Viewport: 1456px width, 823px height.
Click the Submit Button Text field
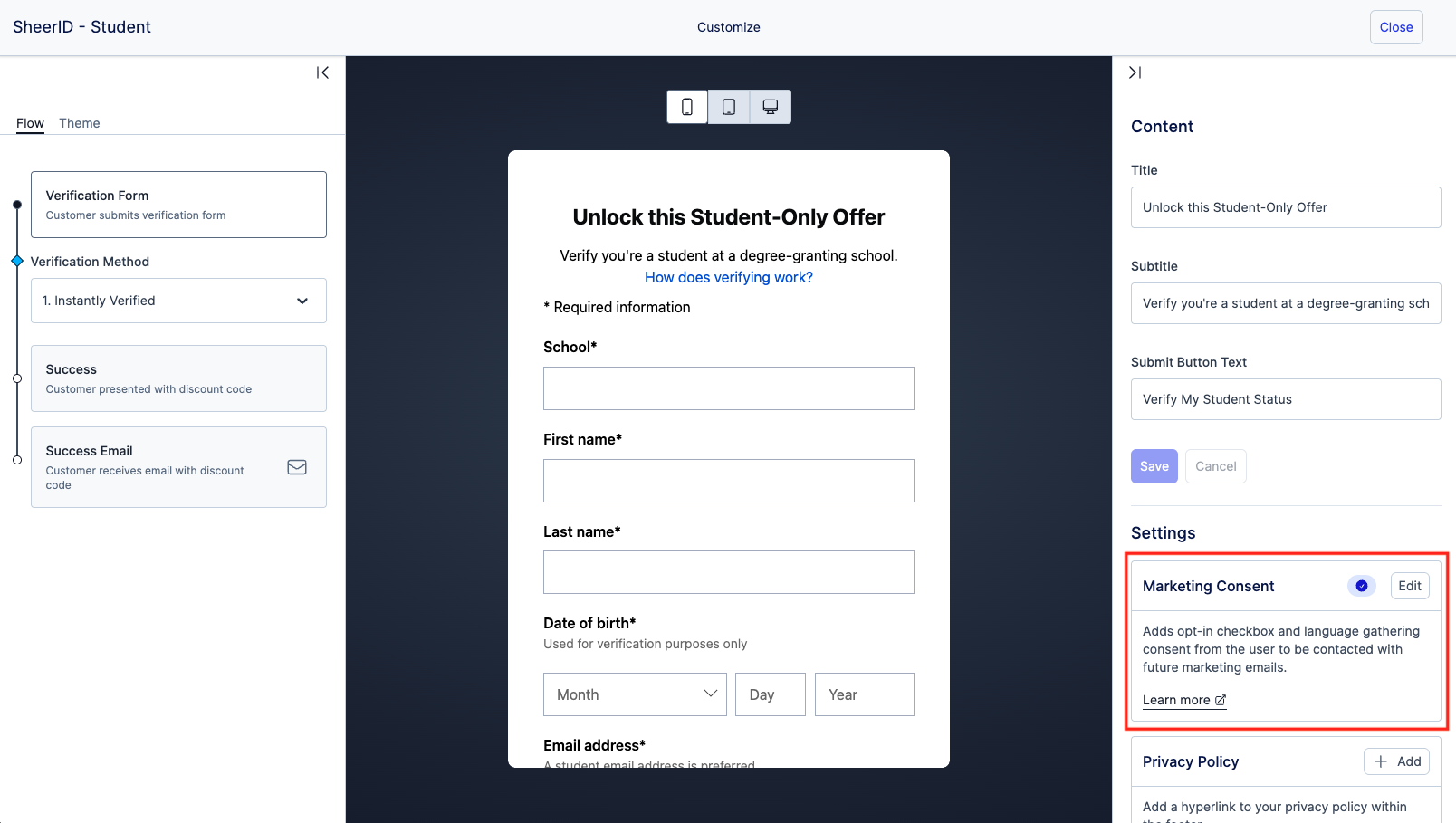point(1286,399)
